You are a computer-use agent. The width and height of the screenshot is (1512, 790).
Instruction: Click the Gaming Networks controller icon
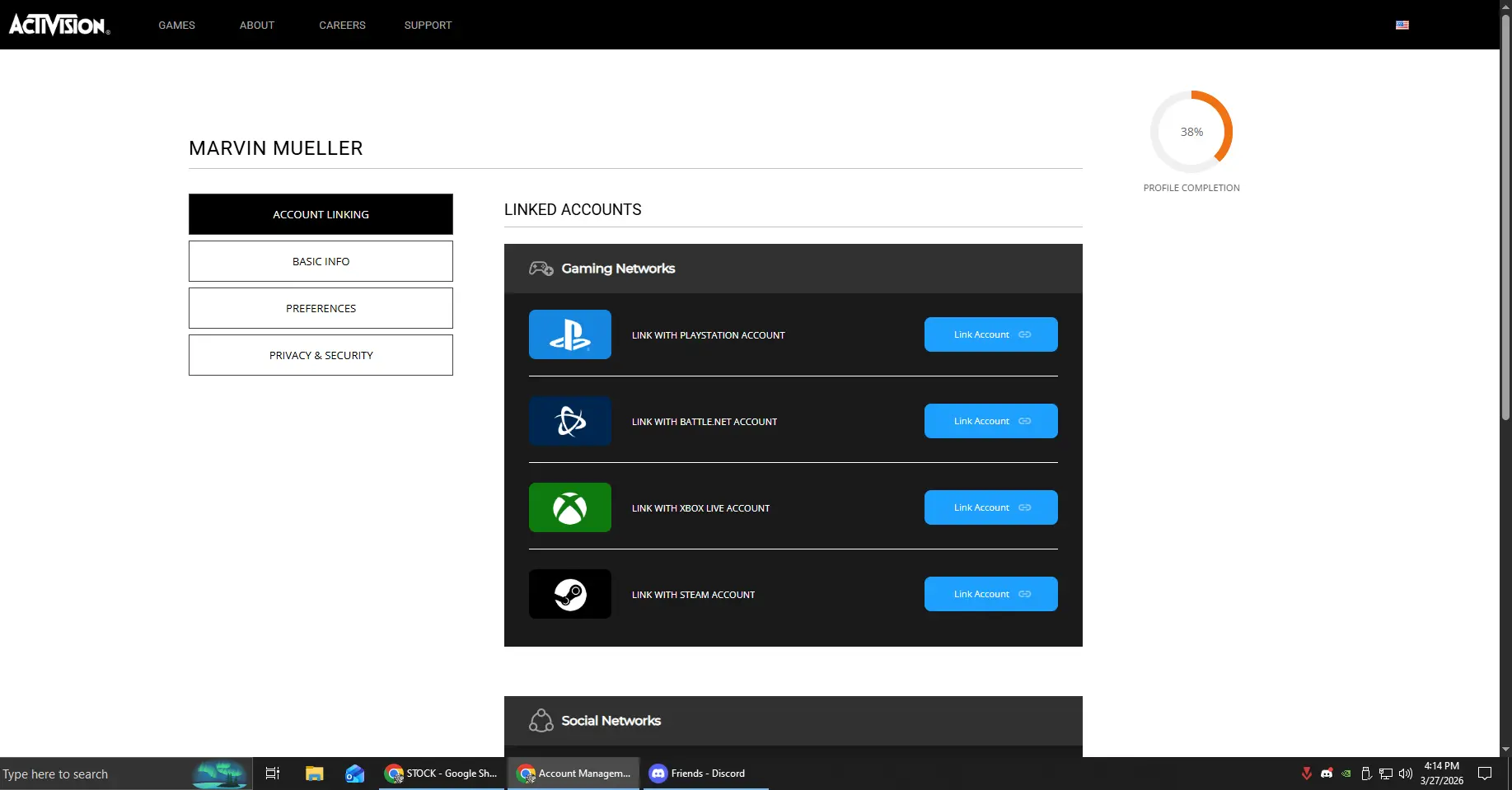pyautogui.click(x=541, y=269)
